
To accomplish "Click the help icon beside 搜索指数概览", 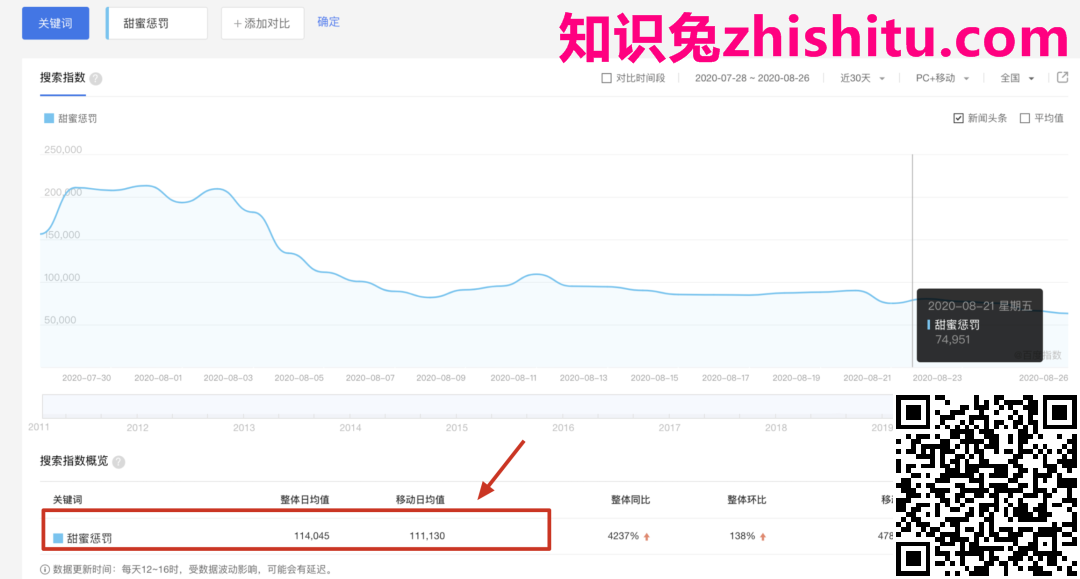I will pyautogui.click(x=118, y=462).
